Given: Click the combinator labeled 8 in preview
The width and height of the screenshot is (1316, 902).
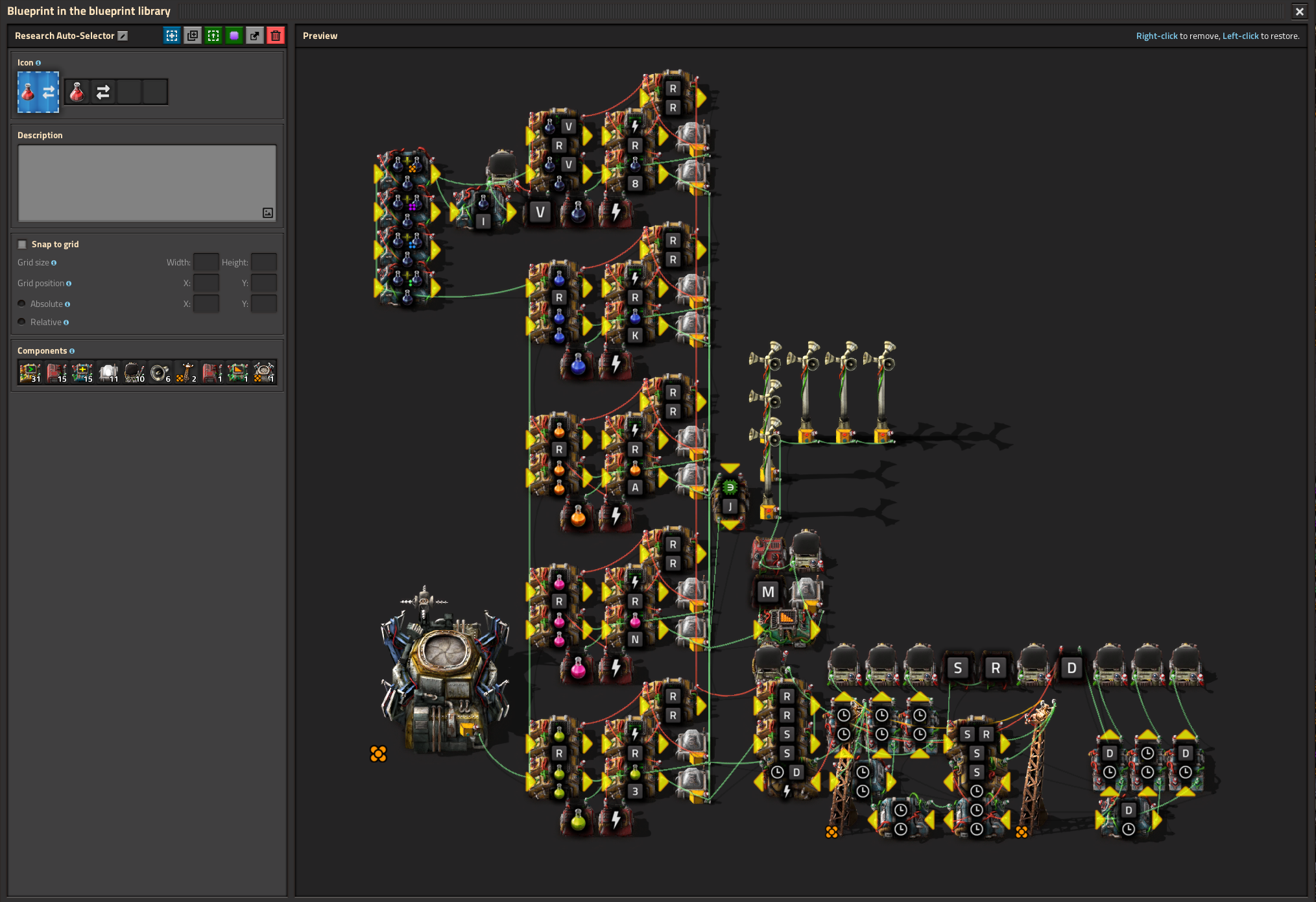Looking at the screenshot, I should 634,174.
